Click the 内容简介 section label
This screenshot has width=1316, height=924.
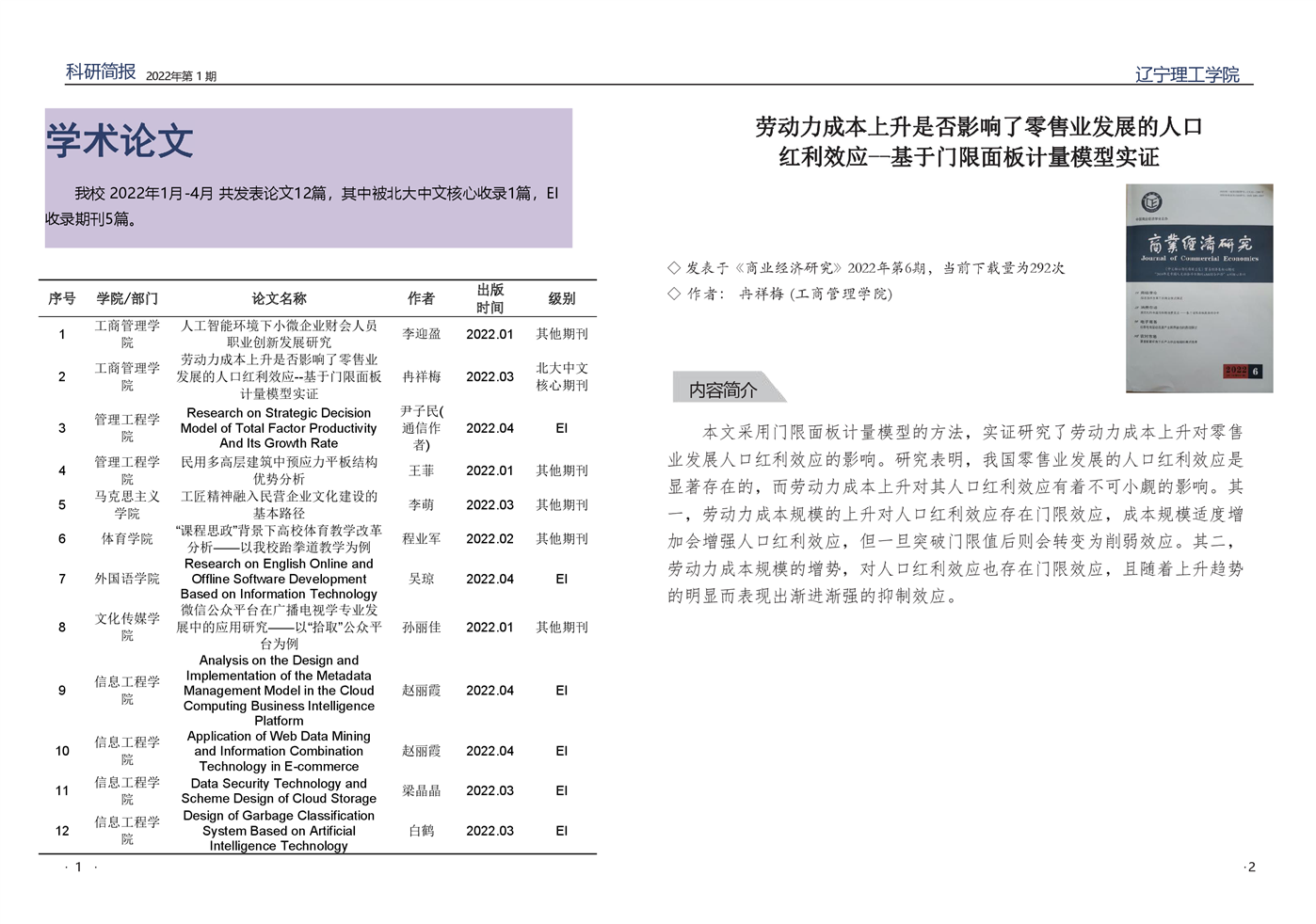pos(723,389)
